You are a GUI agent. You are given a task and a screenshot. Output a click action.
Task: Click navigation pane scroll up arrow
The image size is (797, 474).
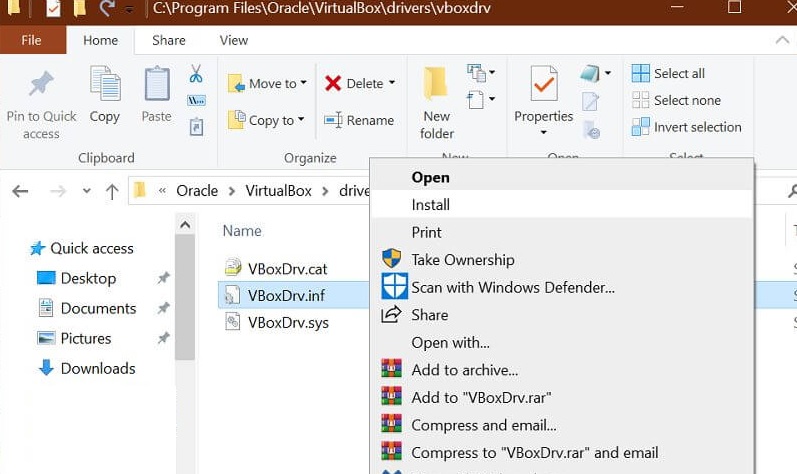185,224
